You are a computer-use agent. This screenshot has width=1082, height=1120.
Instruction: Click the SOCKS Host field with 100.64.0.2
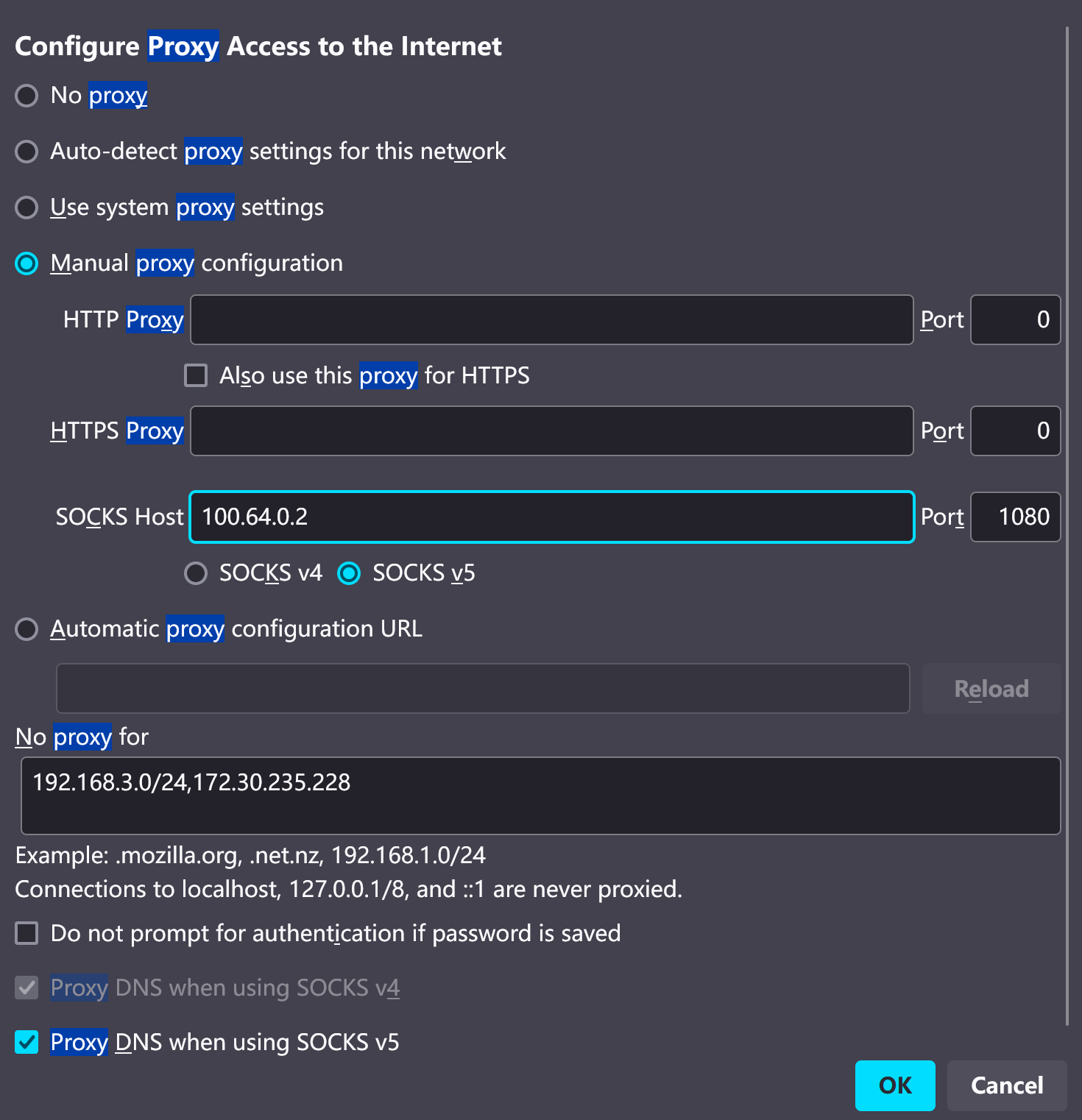(551, 517)
